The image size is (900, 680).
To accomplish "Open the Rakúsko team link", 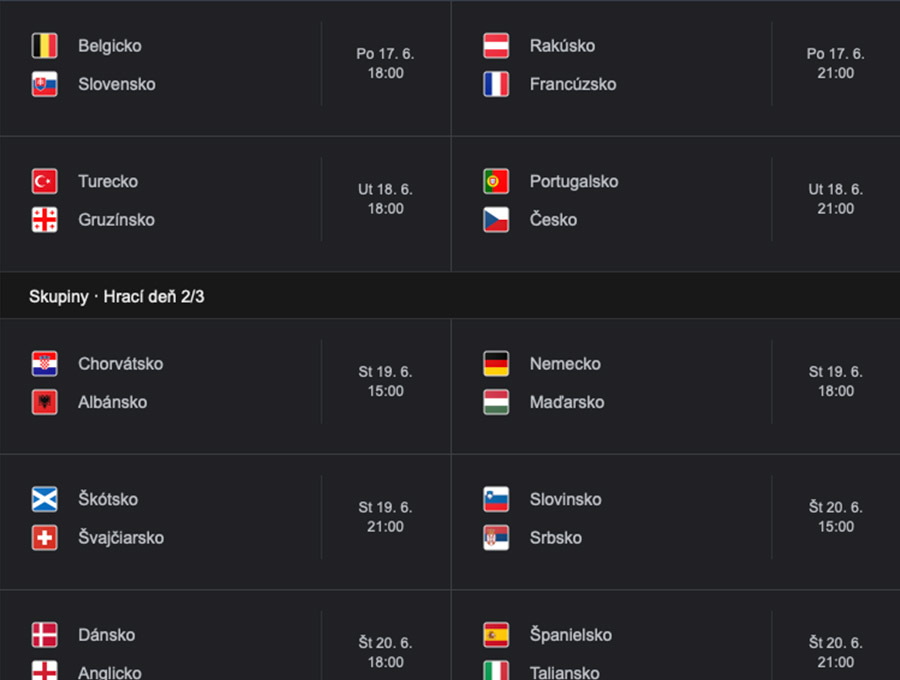I will point(562,46).
